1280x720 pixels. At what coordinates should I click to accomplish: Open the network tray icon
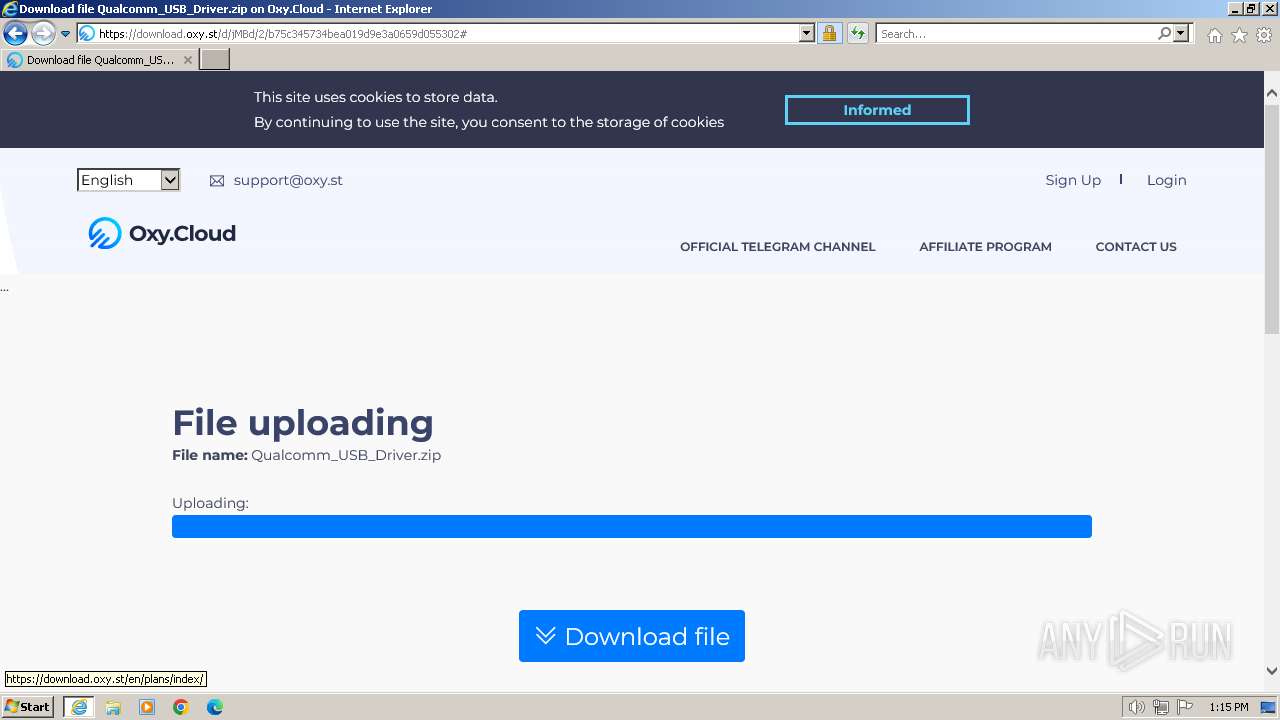click(x=1161, y=707)
